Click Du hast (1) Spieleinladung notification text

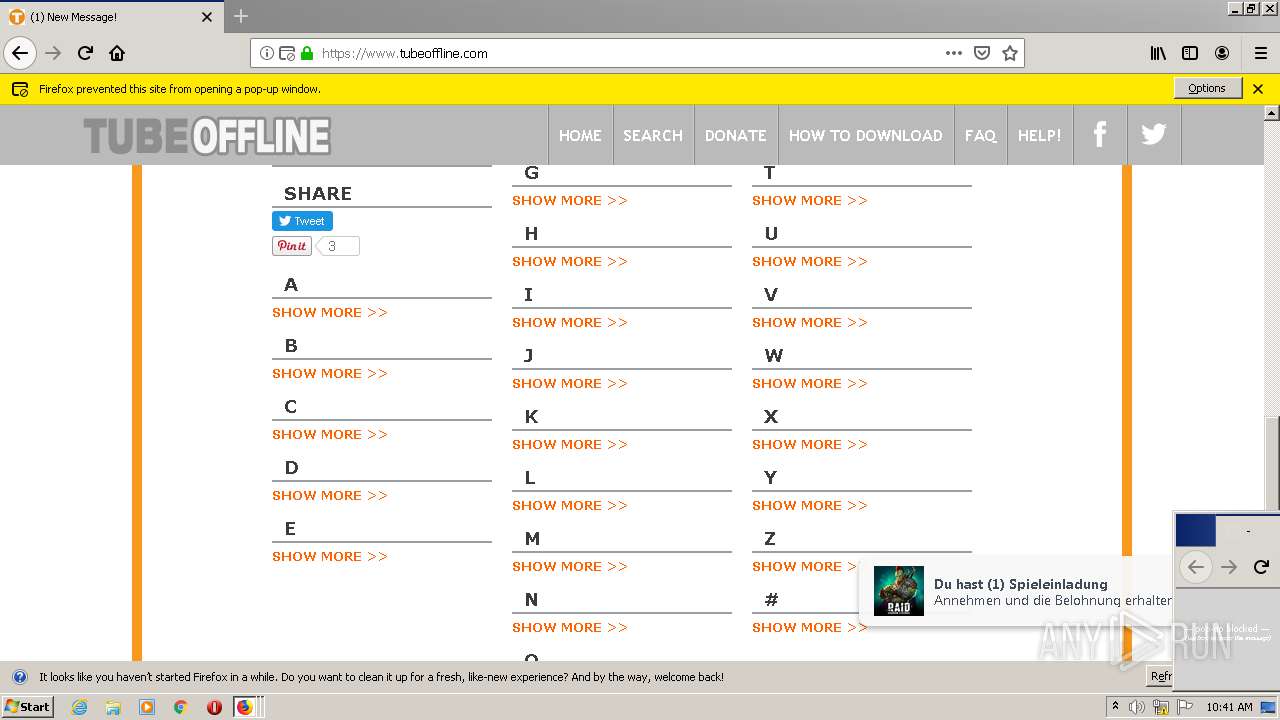(1021, 584)
